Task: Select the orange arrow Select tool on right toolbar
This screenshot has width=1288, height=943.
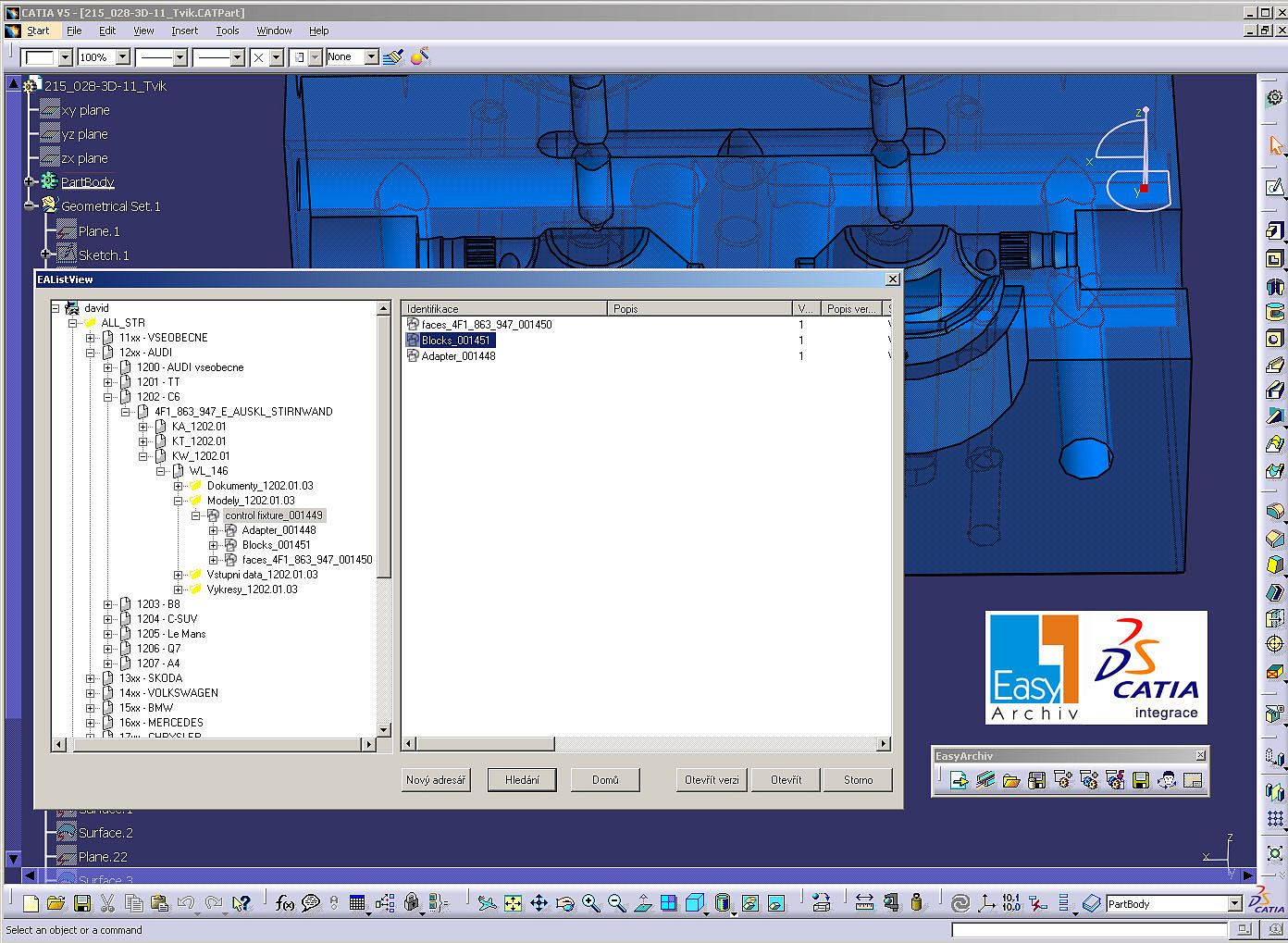Action: [x=1275, y=145]
